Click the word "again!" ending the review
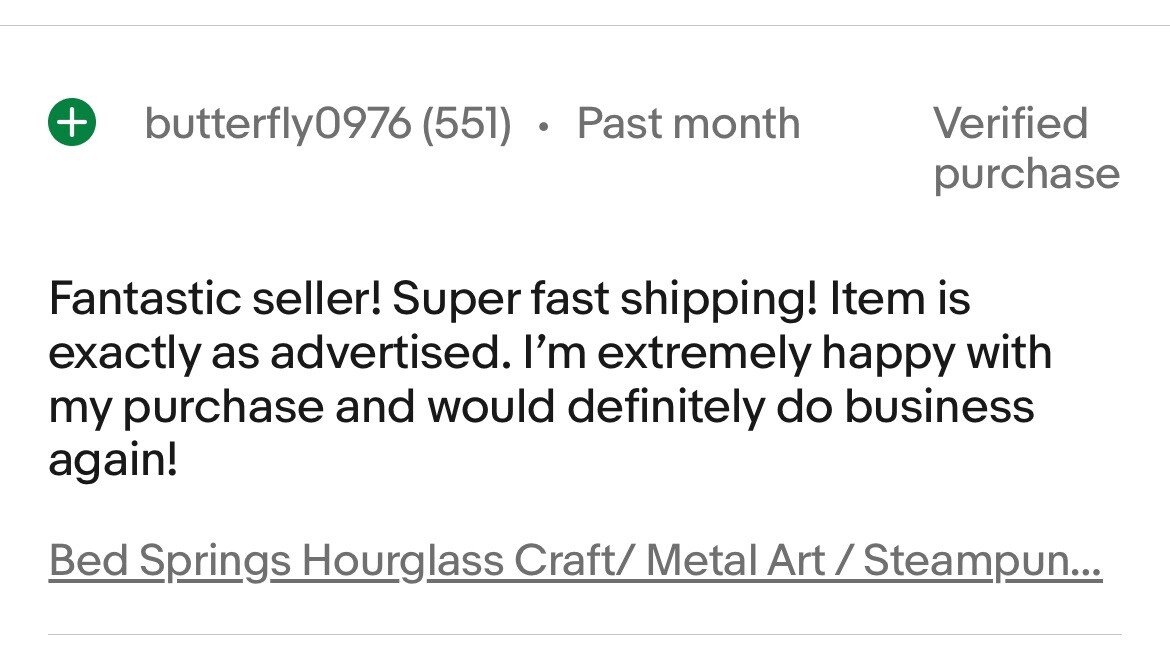1170x646 pixels. [x=113, y=460]
